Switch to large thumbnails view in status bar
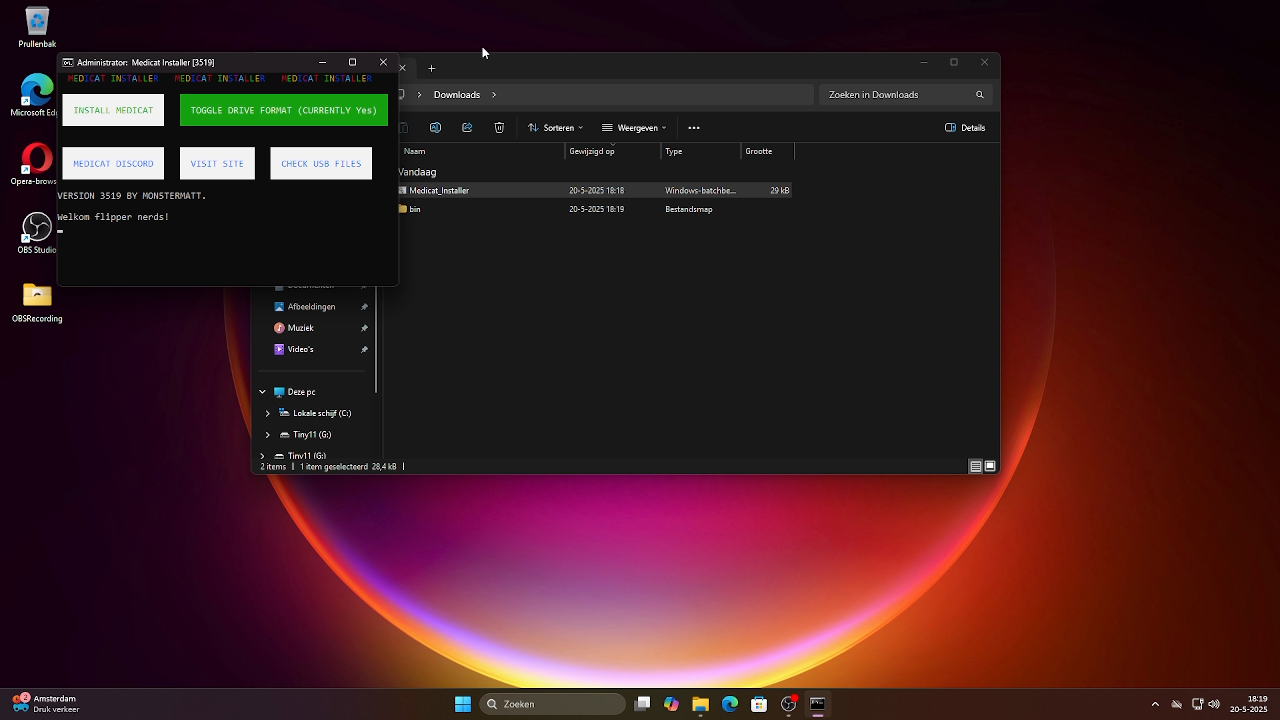Image resolution: width=1280 pixels, height=720 pixels. point(990,466)
